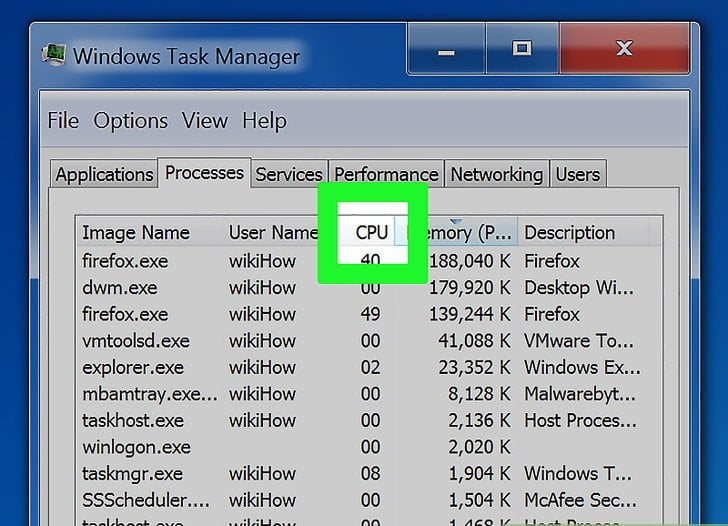Screen dimensions: 728x526
Task: Open the Performance tab
Action: pos(386,175)
